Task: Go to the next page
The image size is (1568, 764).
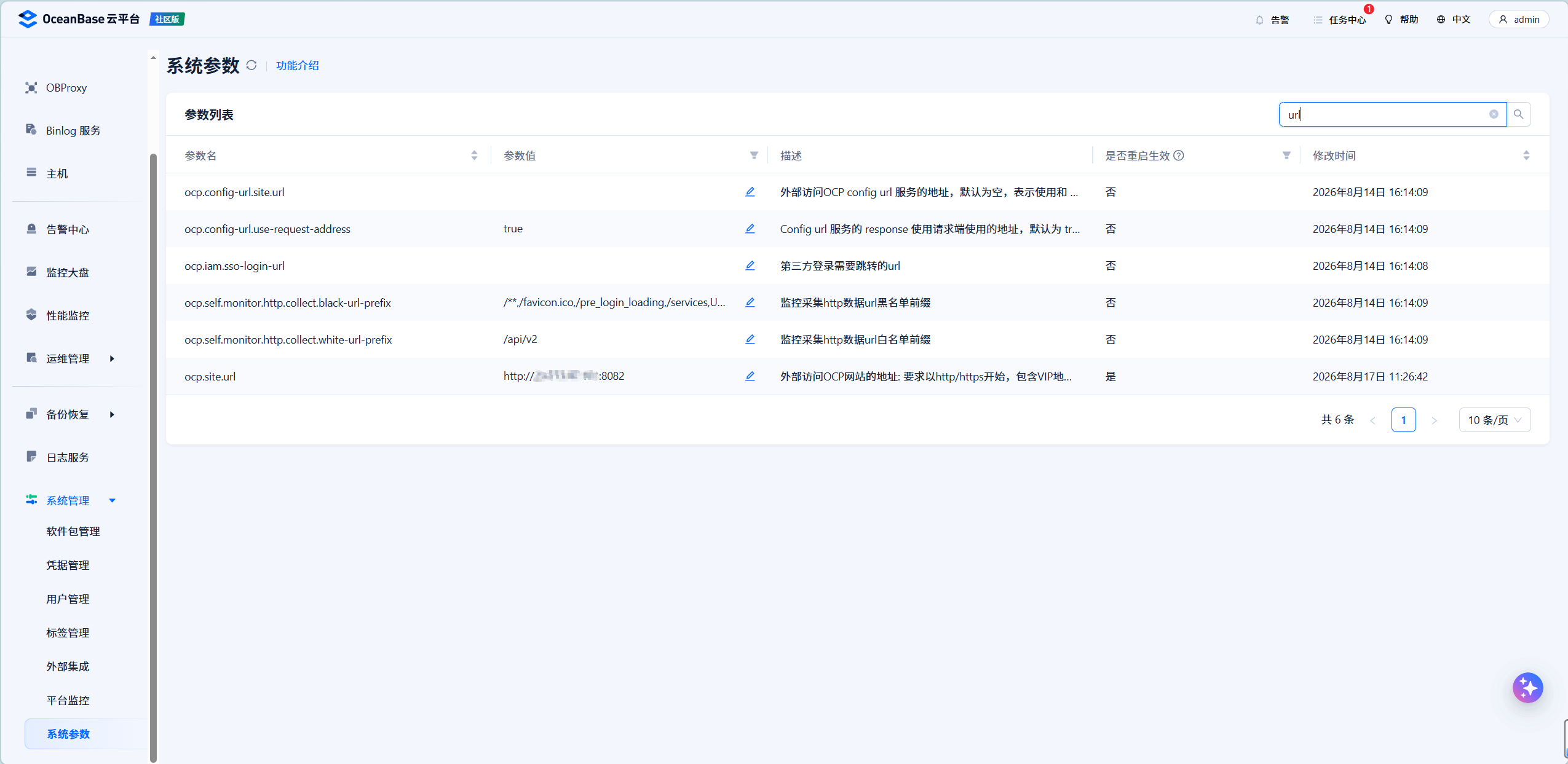Action: [1434, 420]
